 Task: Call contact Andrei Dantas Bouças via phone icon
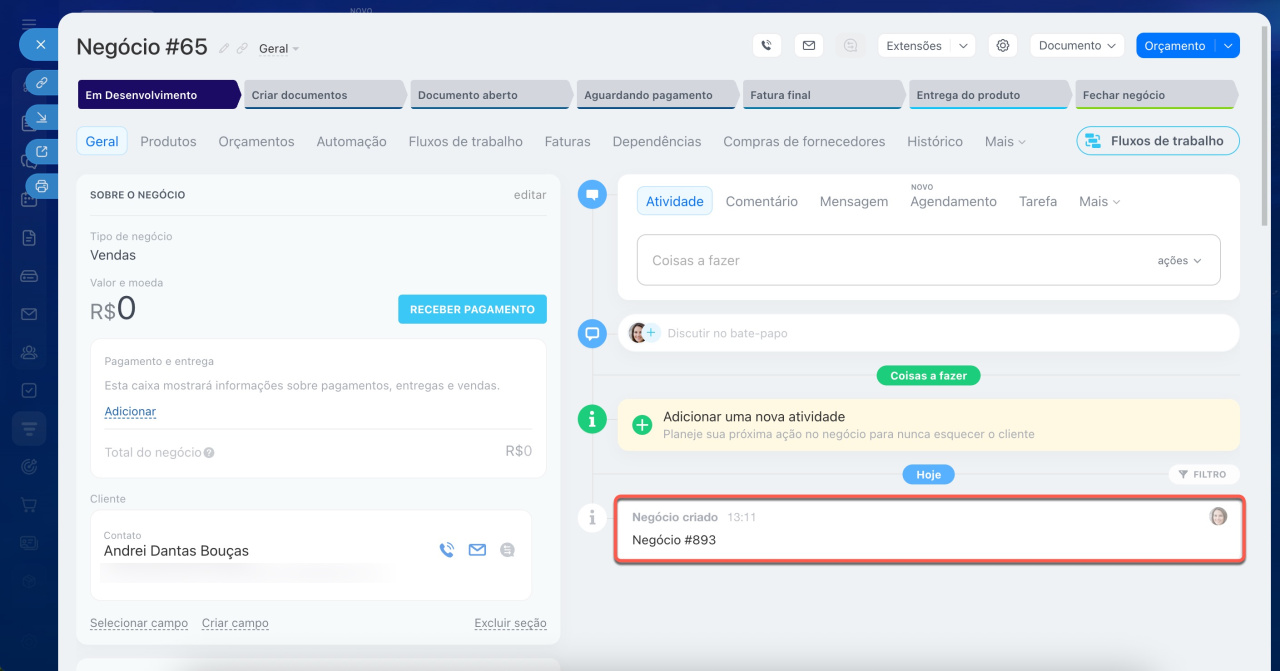pos(447,550)
